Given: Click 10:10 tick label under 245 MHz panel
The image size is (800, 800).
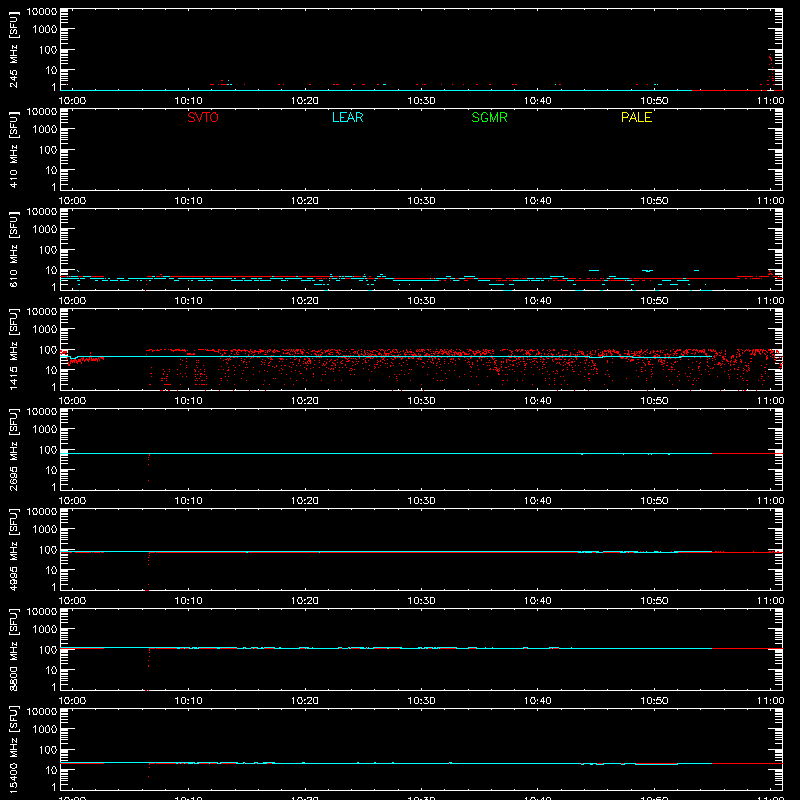Looking at the screenshot, I should (x=188, y=101).
